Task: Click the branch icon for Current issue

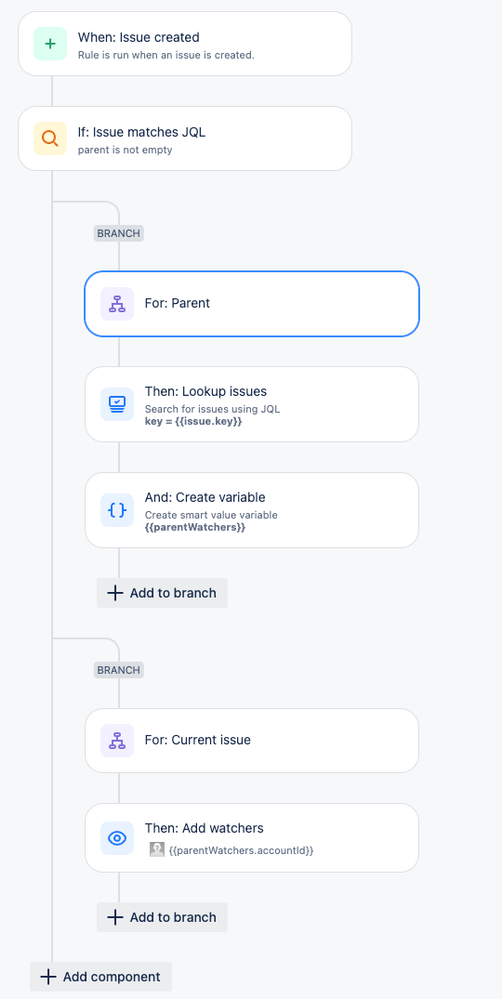Action: [x=117, y=740]
